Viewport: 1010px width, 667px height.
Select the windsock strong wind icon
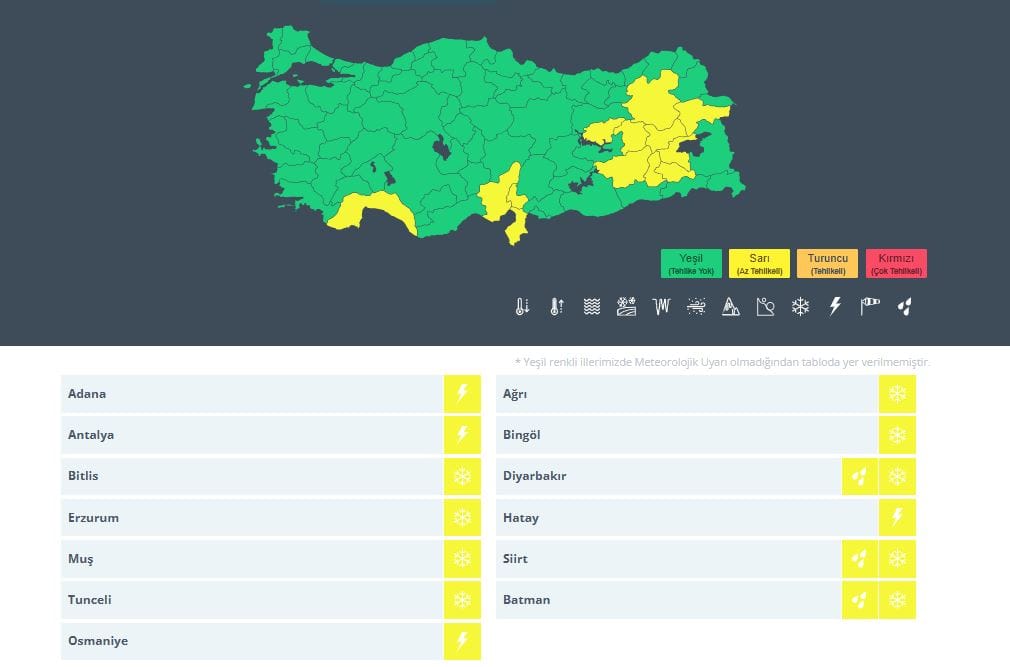click(x=868, y=307)
